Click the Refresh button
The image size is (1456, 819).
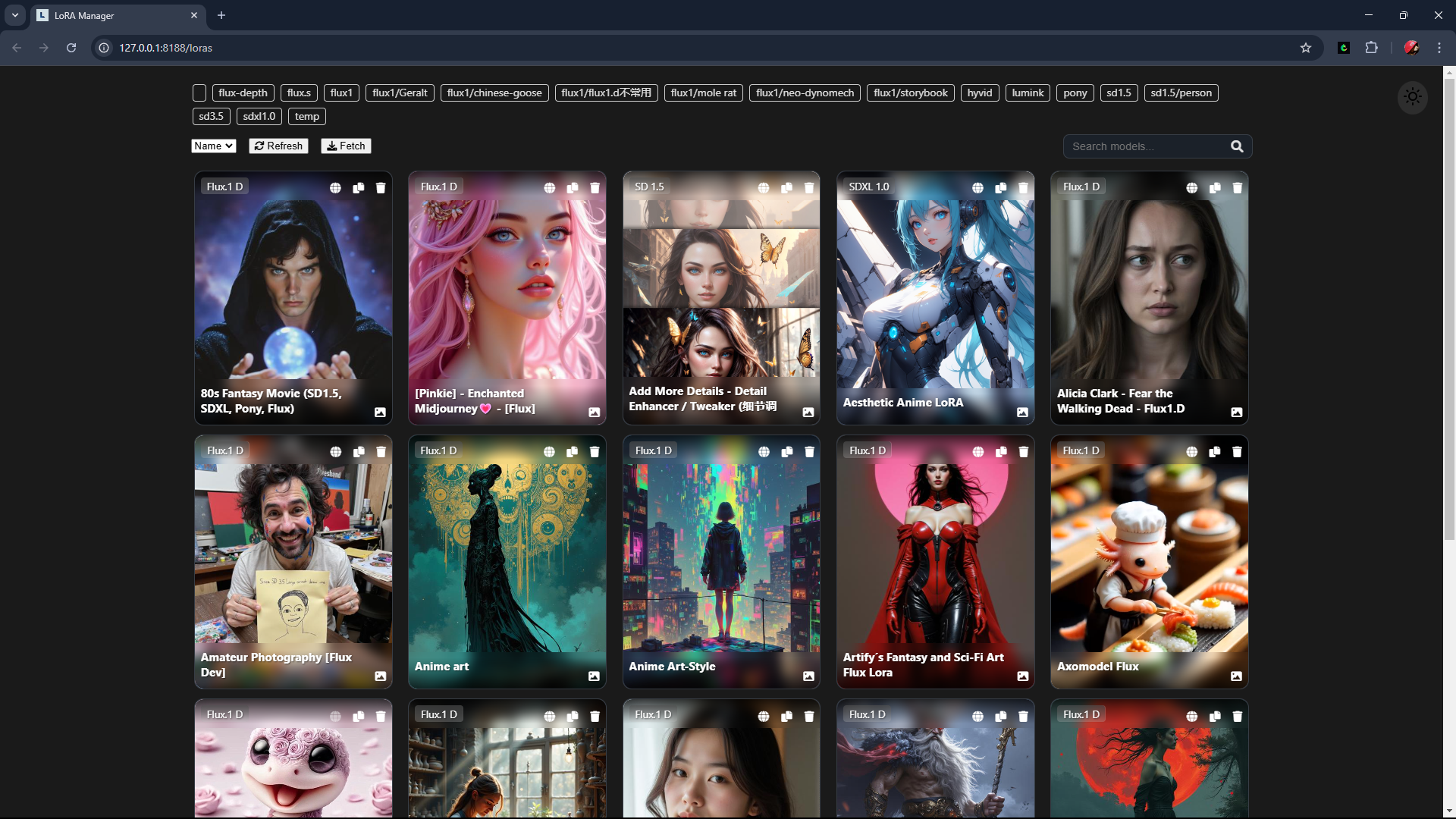click(278, 146)
